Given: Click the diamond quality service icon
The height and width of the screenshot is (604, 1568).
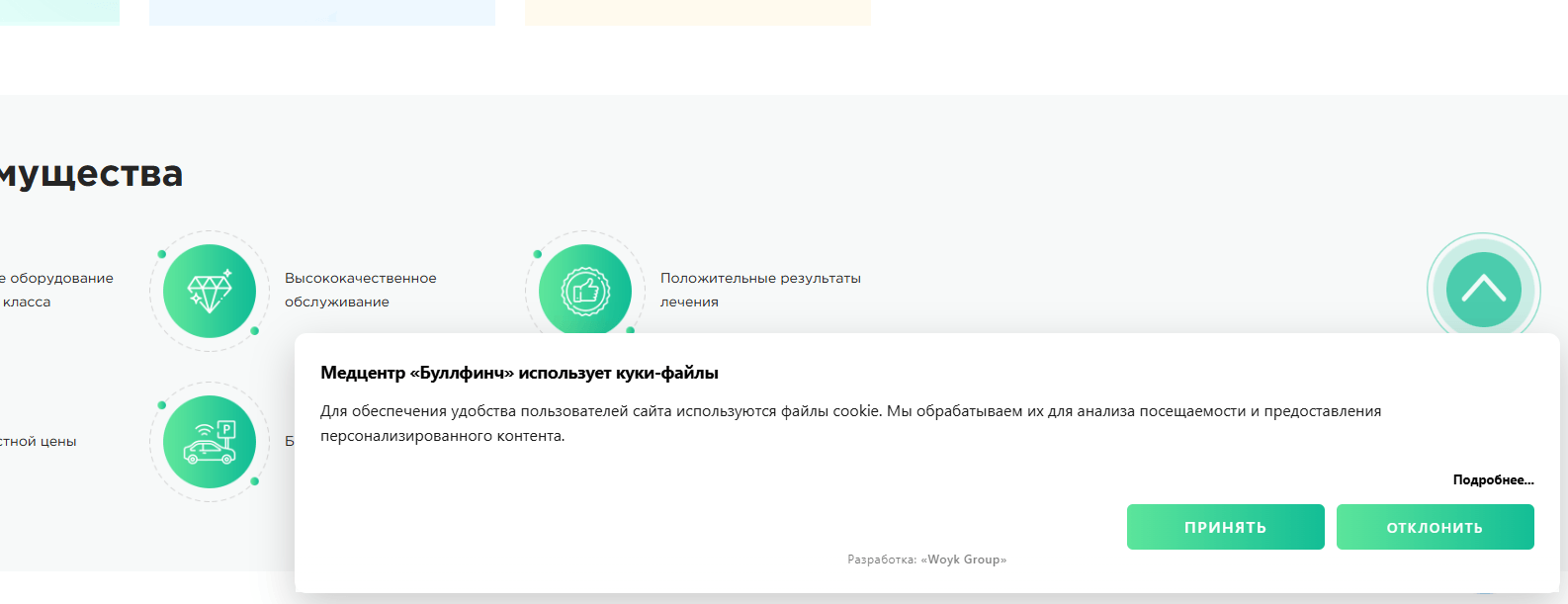Looking at the screenshot, I should 210,291.
